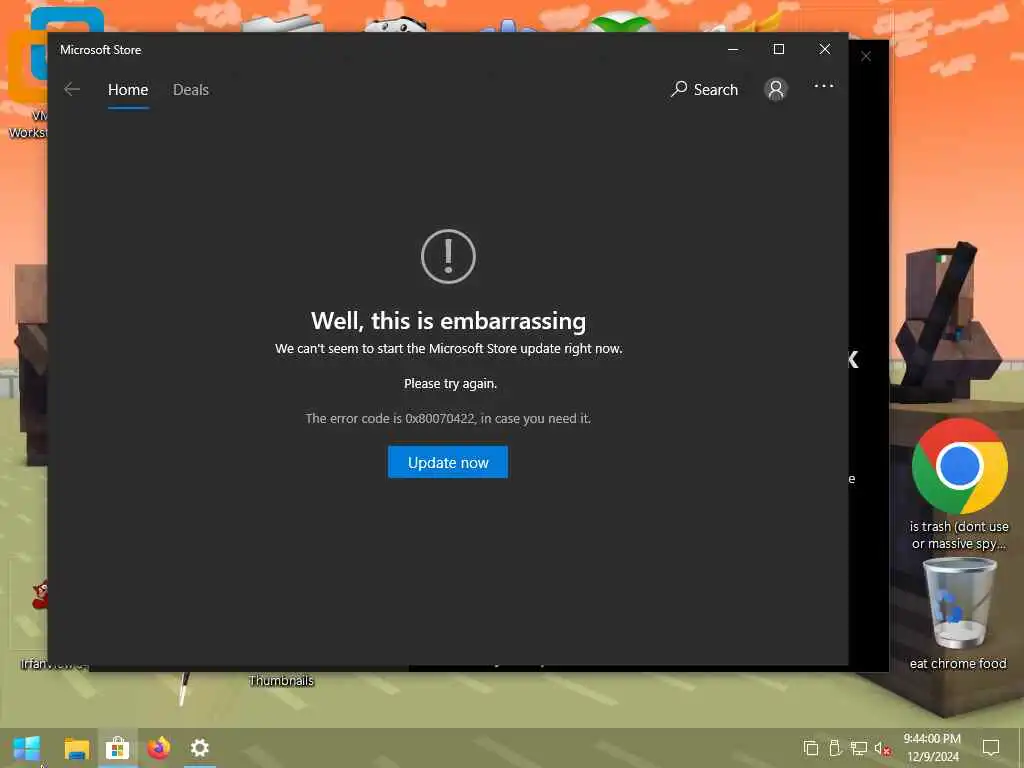Open the Chrome desktop shortcut
Viewport: 1024px width, 768px height.
(x=959, y=466)
